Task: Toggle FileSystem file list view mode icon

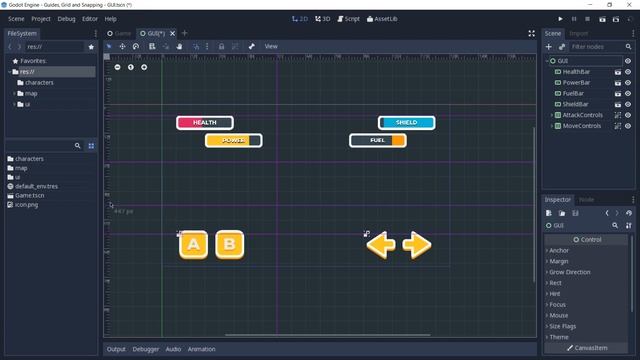Action: 91,146
